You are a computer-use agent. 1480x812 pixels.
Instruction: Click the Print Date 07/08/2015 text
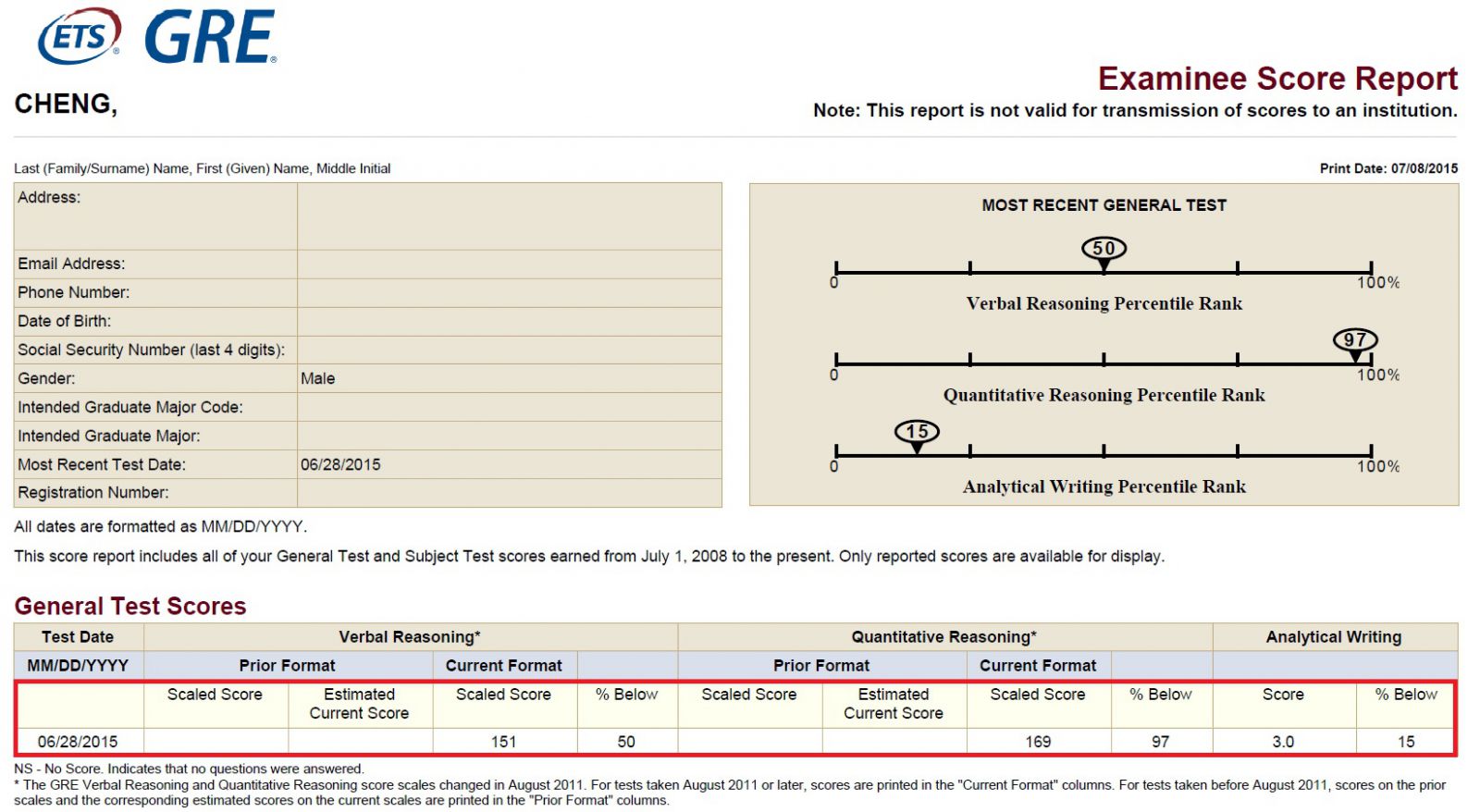click(x=1388, y=168)
